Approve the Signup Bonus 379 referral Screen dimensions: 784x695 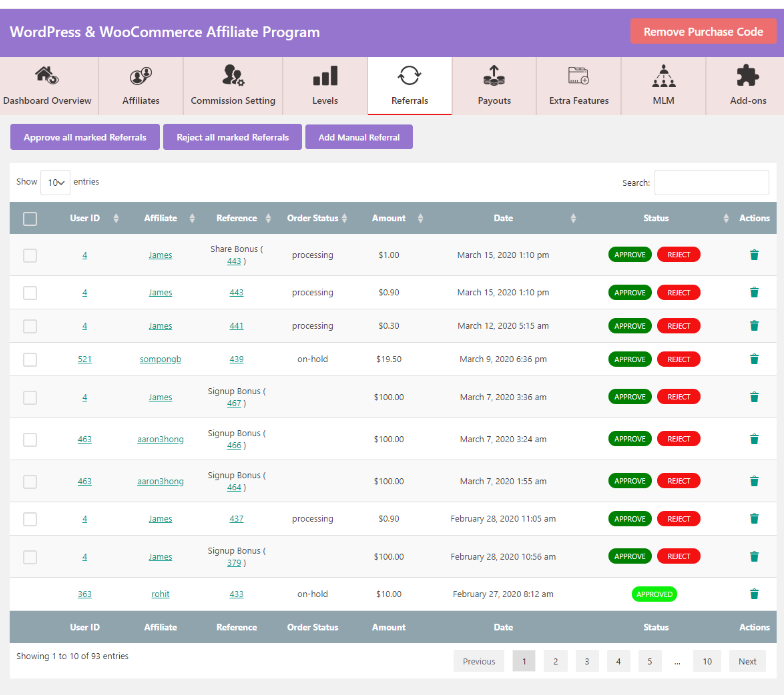pyautogui.click(x=630, y=556)
